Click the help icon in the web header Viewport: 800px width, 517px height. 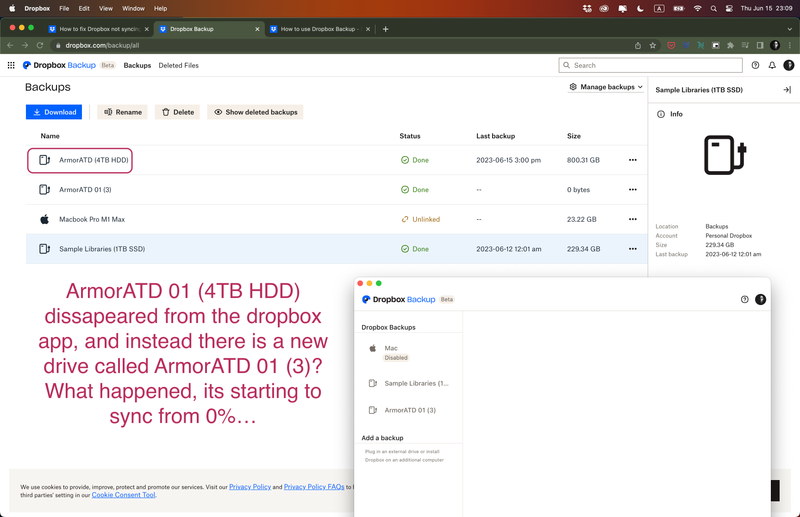pos(755,65)
